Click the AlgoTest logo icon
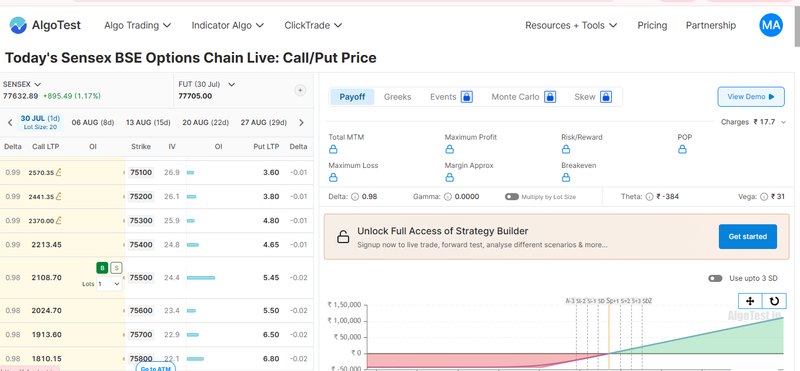The image size is (800, 371). [x=18, y=25]
